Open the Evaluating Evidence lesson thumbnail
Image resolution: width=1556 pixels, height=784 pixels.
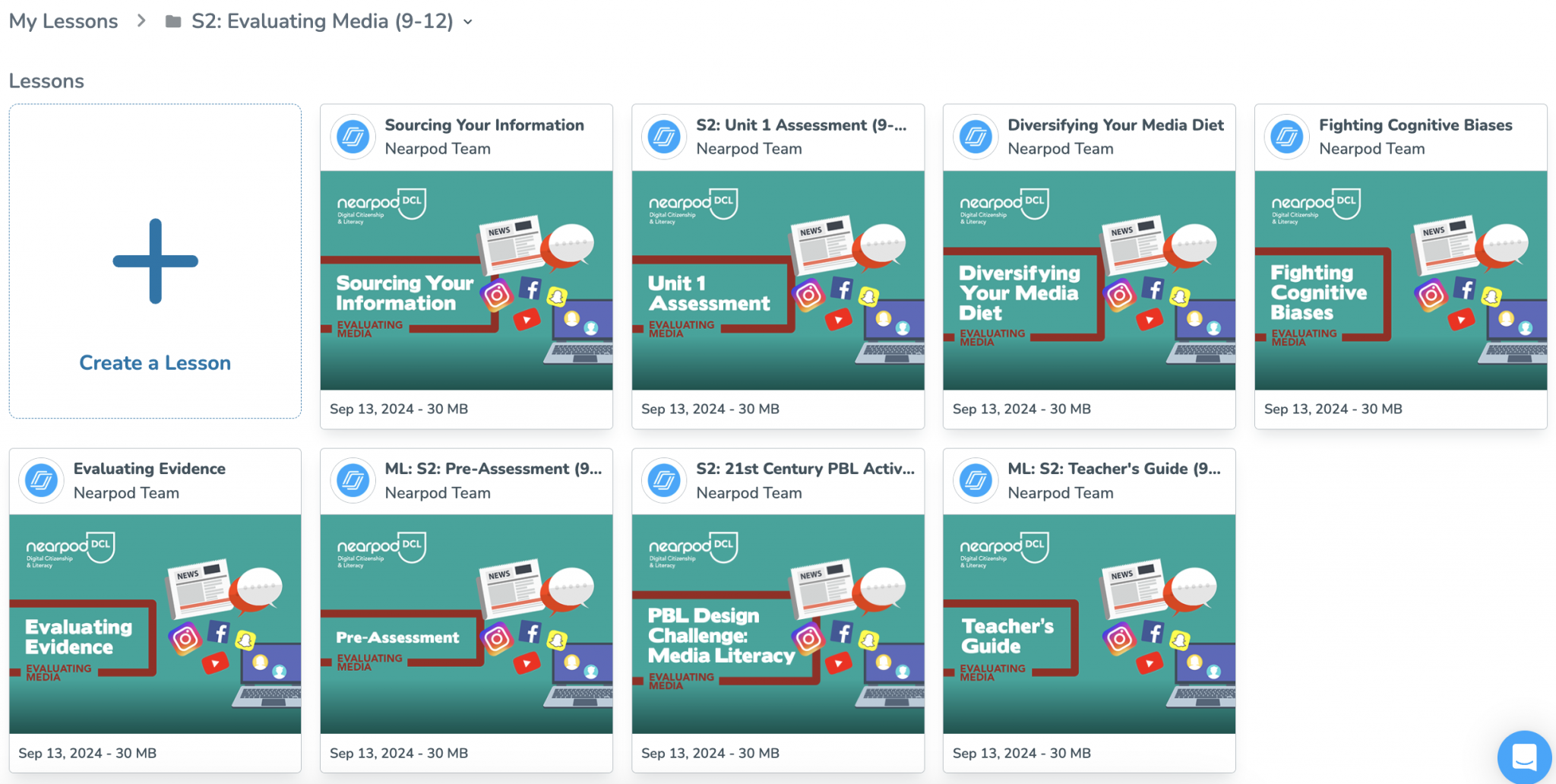click(x=155, y=623)
